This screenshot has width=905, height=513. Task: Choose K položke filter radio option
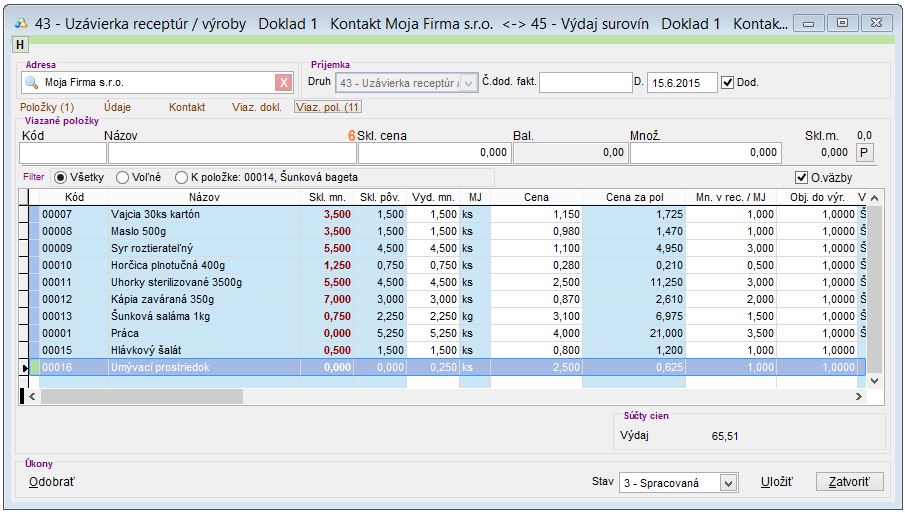click(181, 178)
